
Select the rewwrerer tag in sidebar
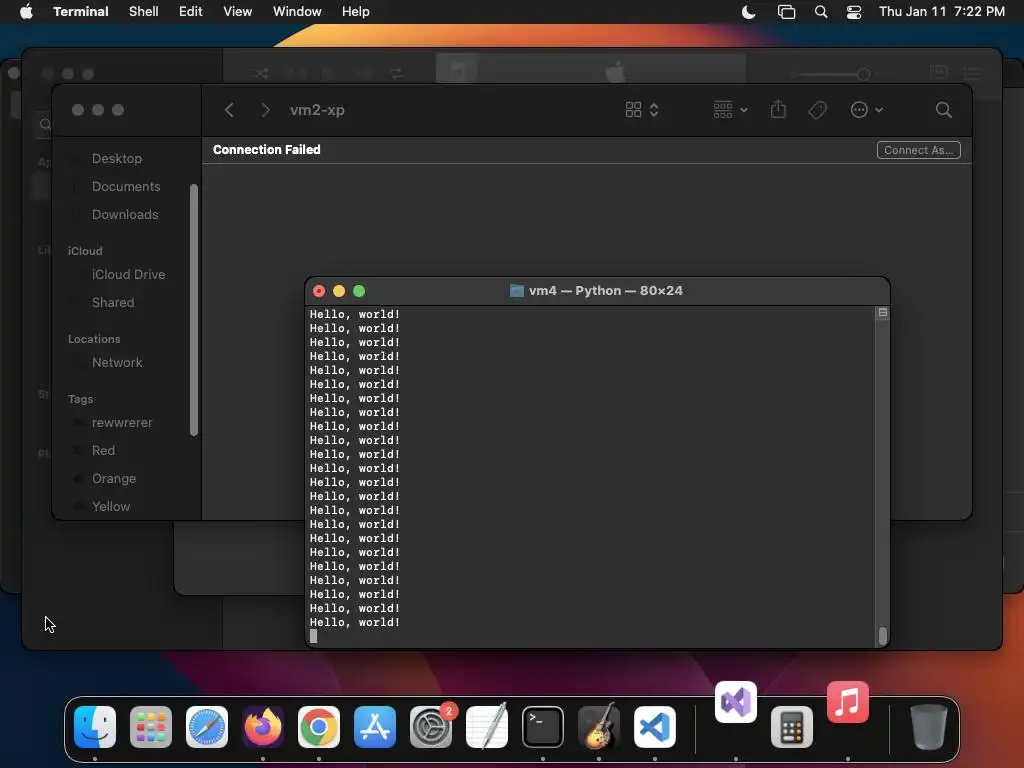pyautogui.click(x=121, y=423)
